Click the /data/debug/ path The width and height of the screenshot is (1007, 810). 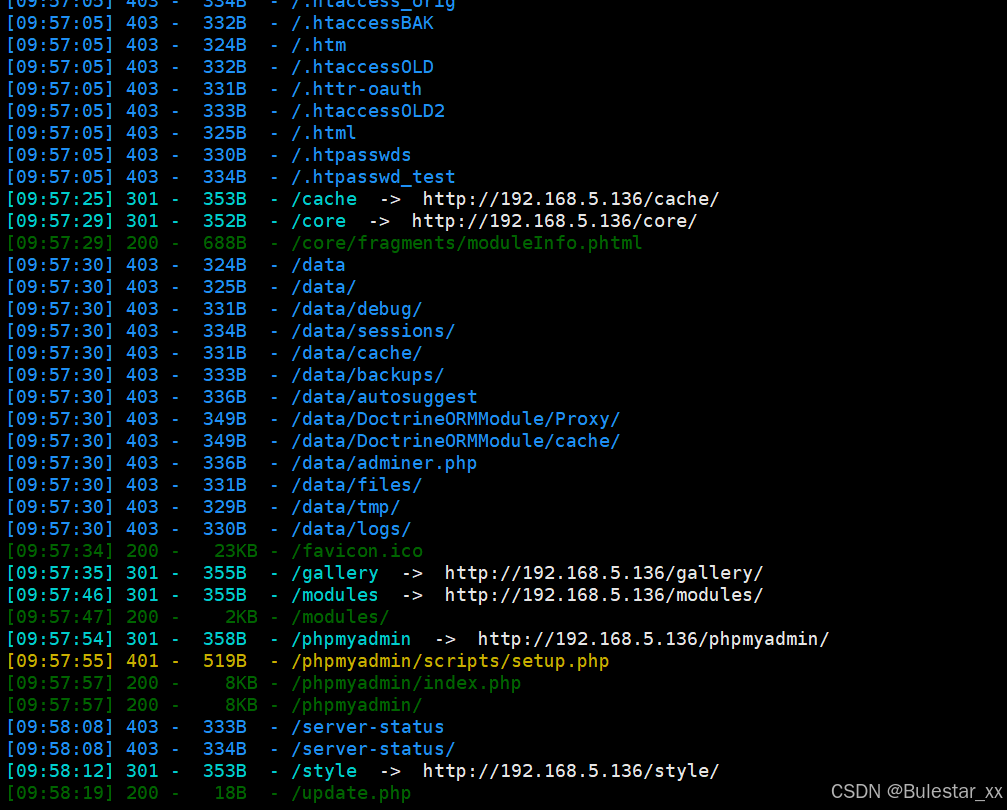point(356,308)
